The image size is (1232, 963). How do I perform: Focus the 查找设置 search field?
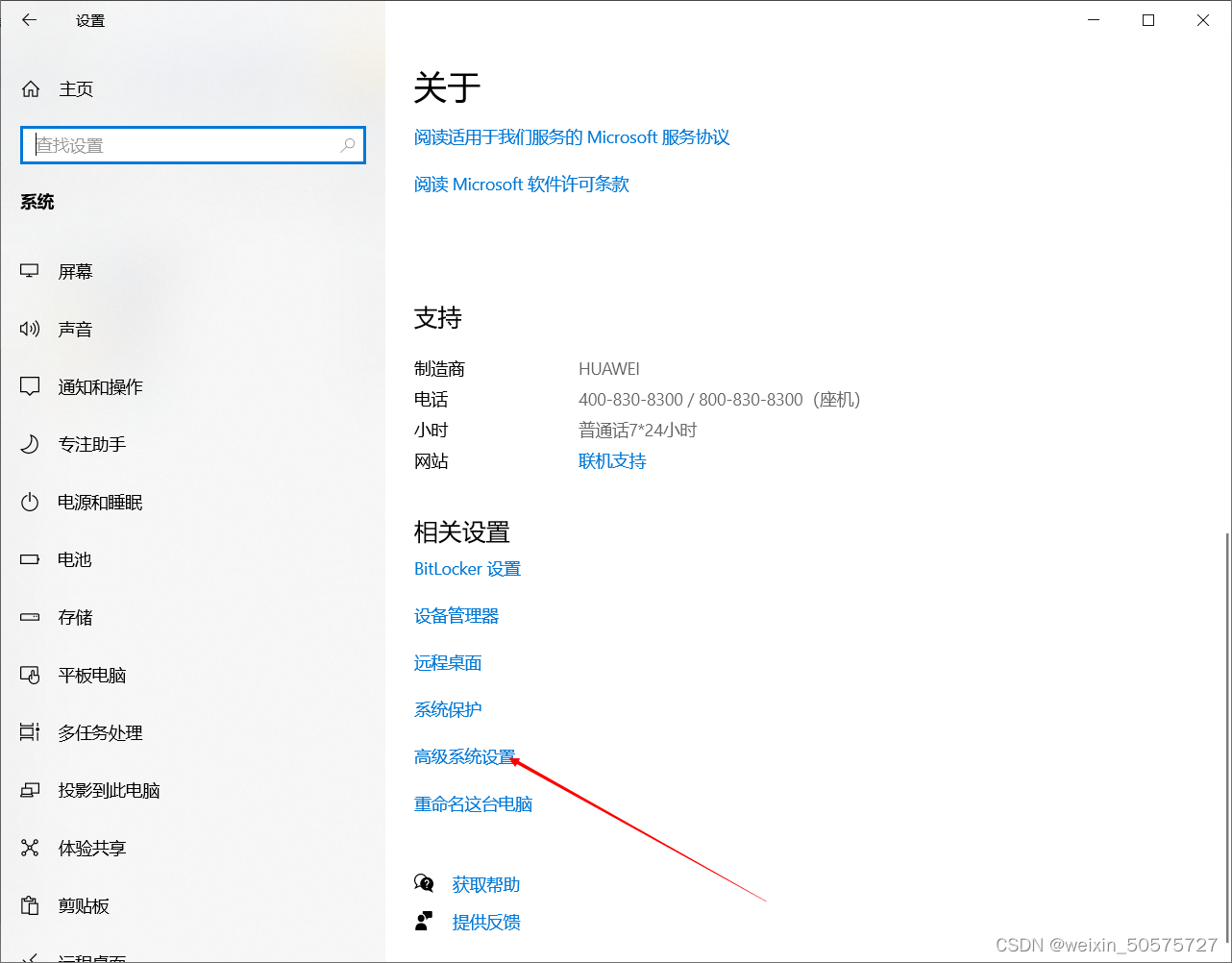tap(193, 145)
